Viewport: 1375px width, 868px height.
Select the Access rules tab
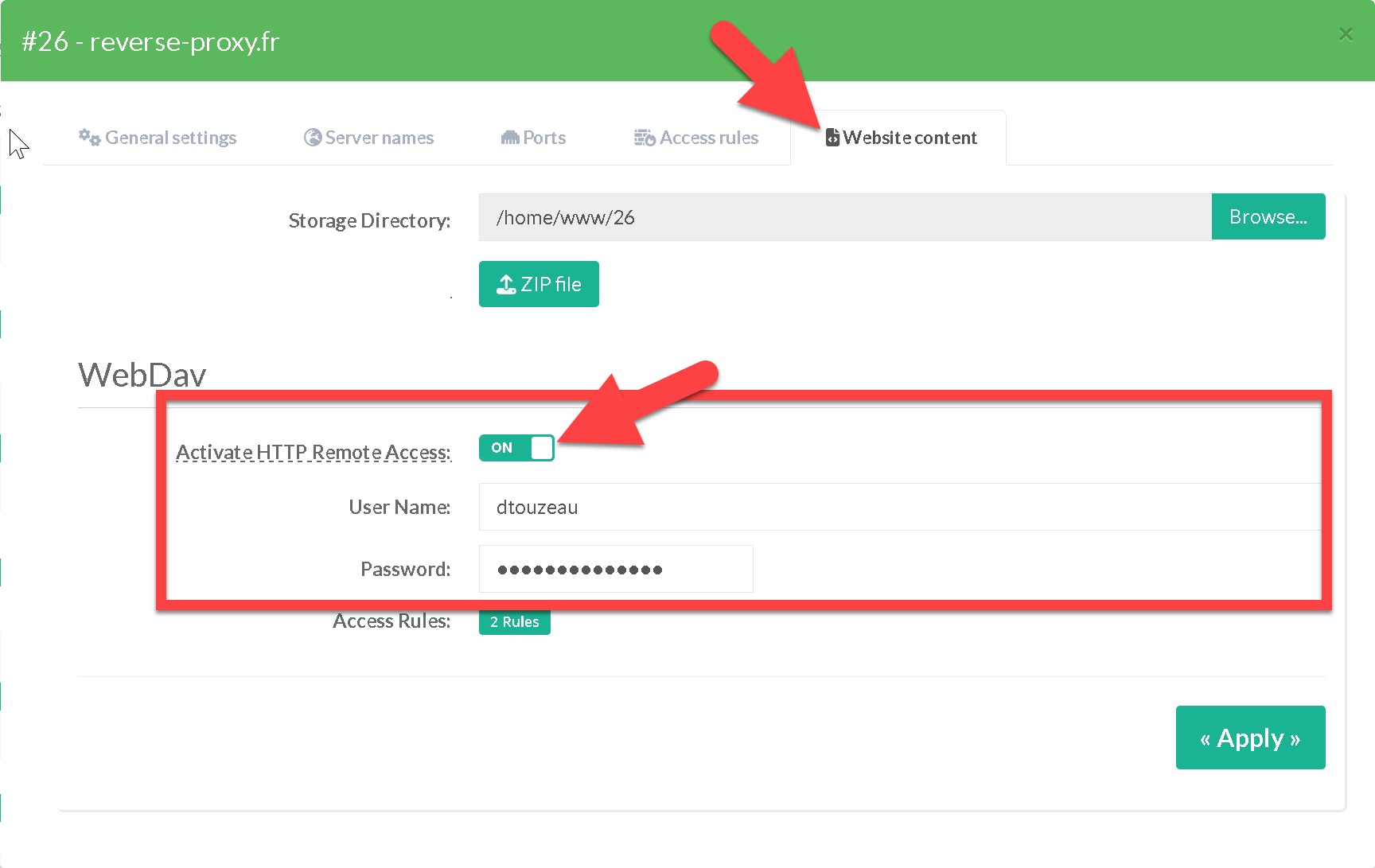tap(709, 138)
